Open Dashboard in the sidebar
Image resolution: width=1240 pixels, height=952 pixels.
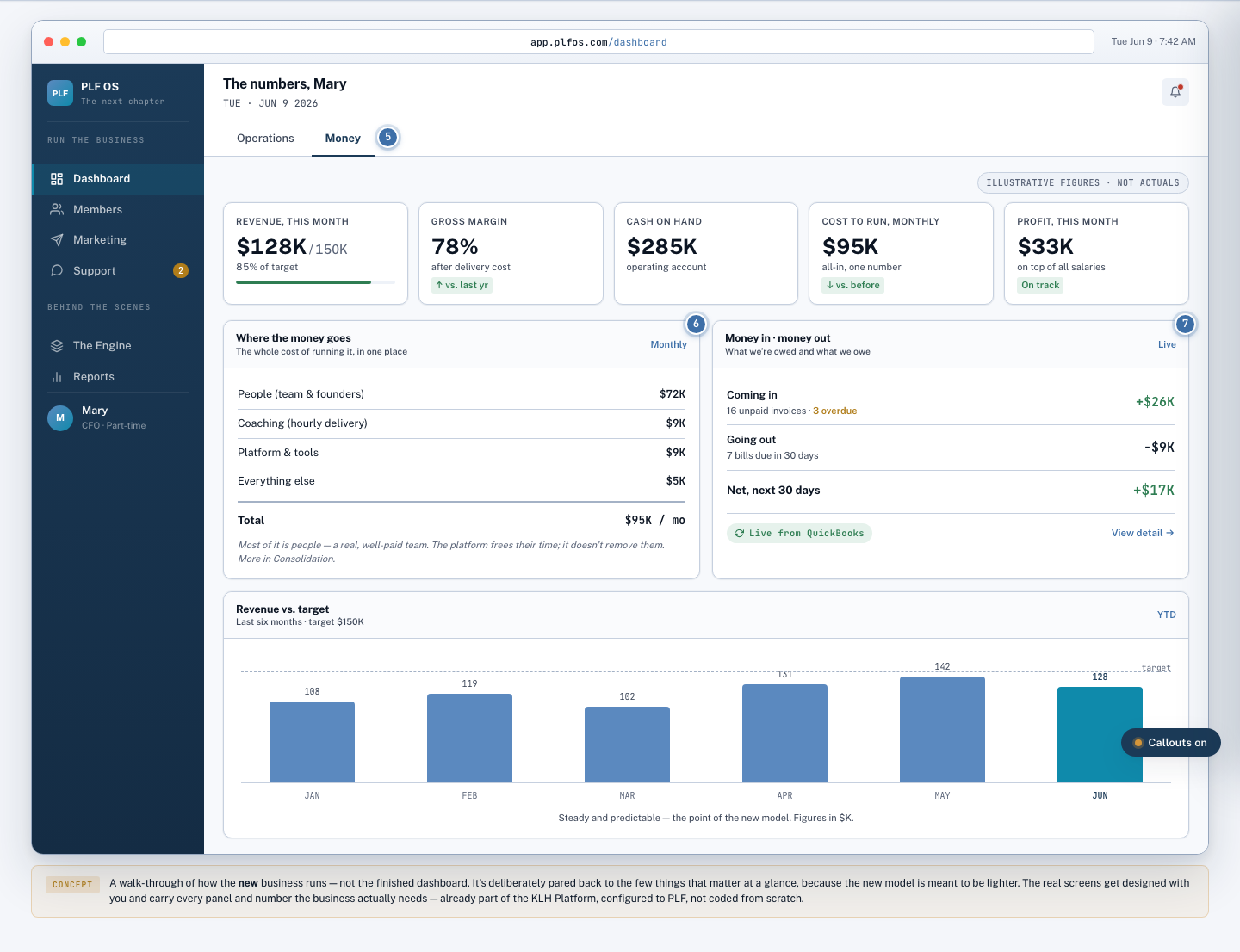point(118,179)
